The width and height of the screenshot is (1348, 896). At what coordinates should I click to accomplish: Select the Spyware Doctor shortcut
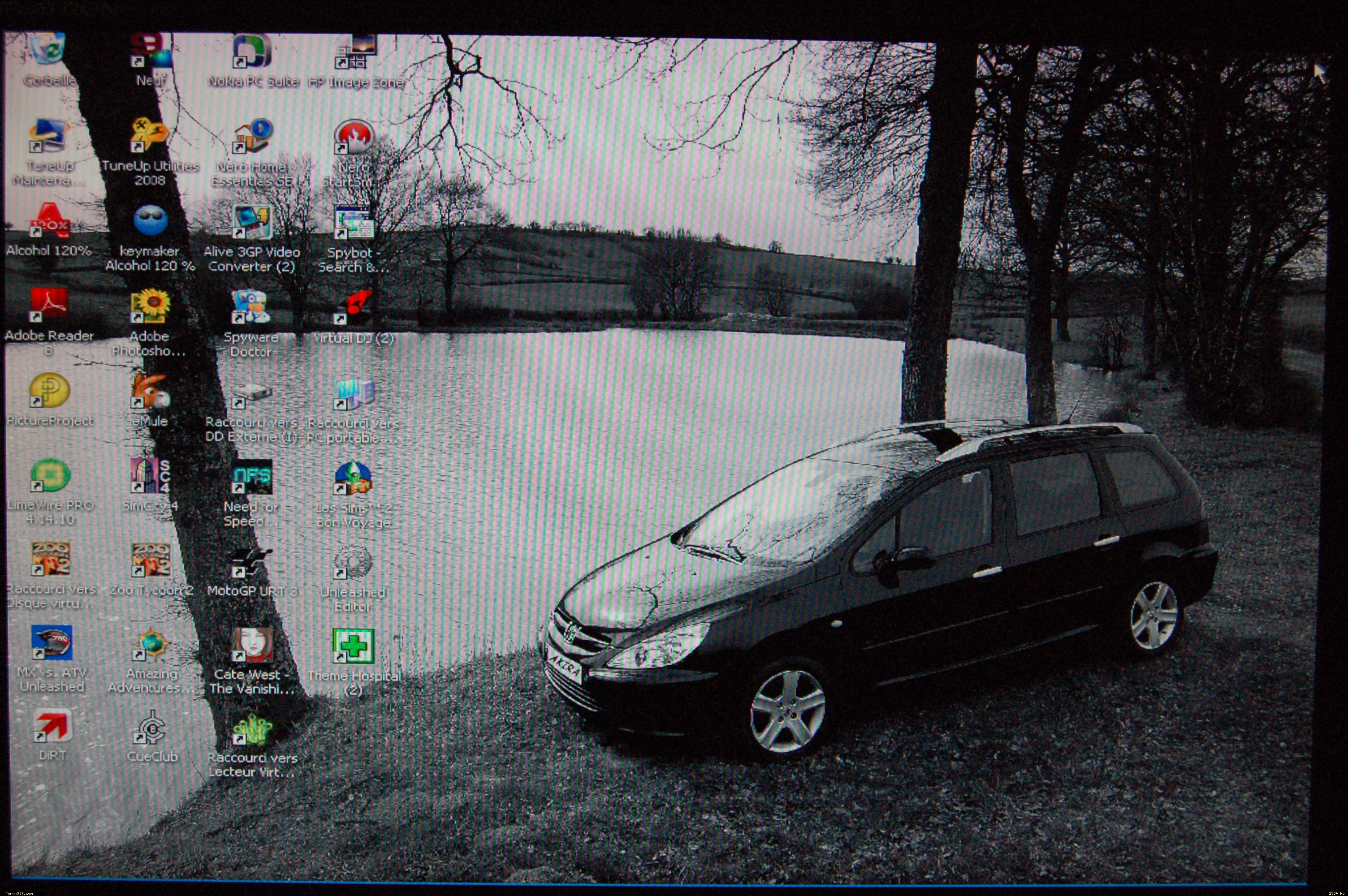tap(251, 307)
